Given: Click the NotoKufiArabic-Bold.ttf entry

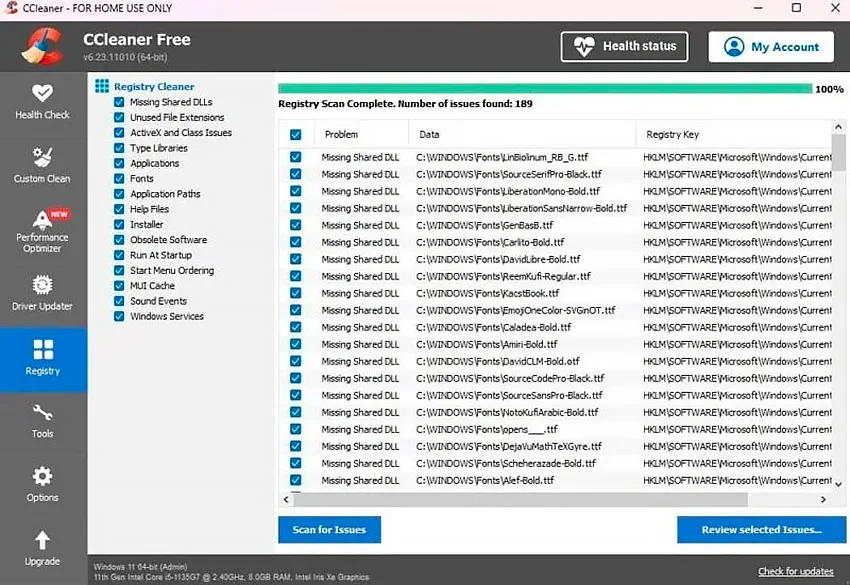Looking at the screenshot, I should coord(507,412).
